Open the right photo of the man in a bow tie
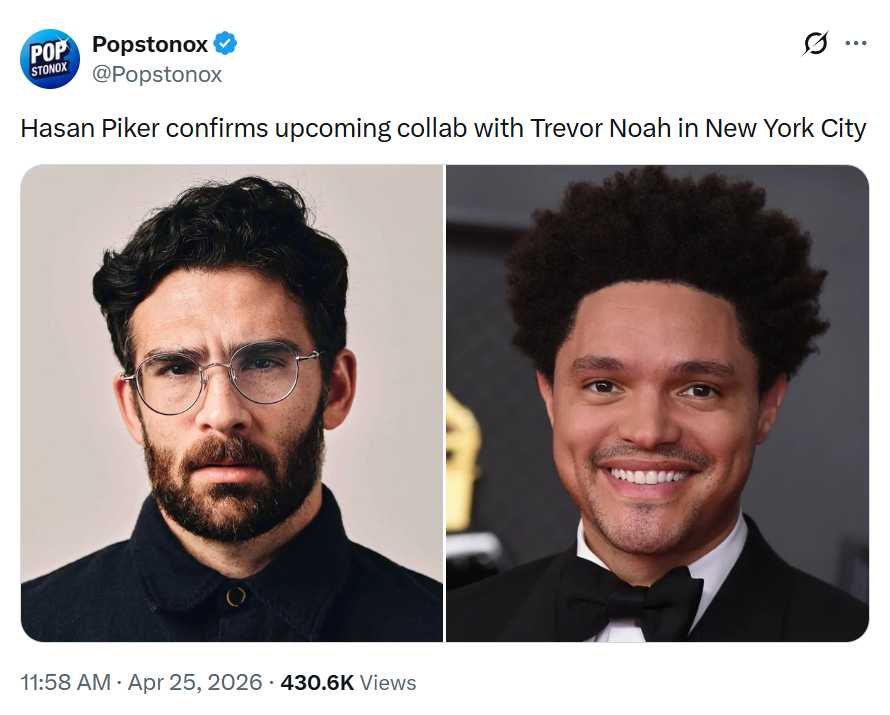Image resolution: width=890 pixels, height=715 pixels. tap(657, 402)
